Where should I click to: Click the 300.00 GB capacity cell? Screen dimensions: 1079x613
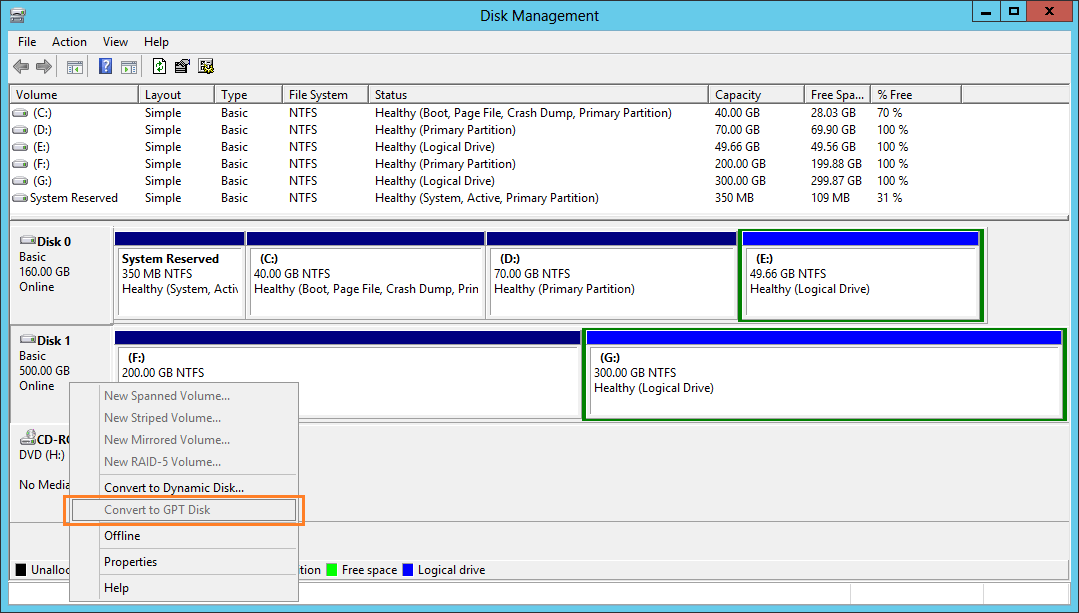740,181
